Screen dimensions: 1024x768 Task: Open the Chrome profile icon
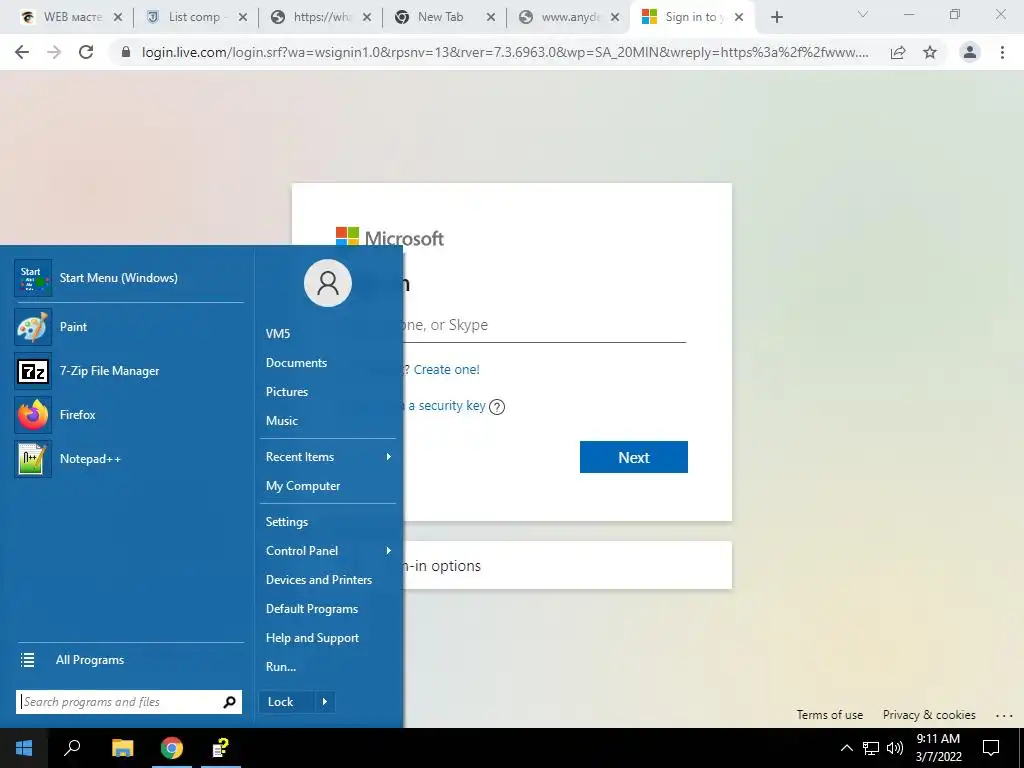[x=970, y=52]
